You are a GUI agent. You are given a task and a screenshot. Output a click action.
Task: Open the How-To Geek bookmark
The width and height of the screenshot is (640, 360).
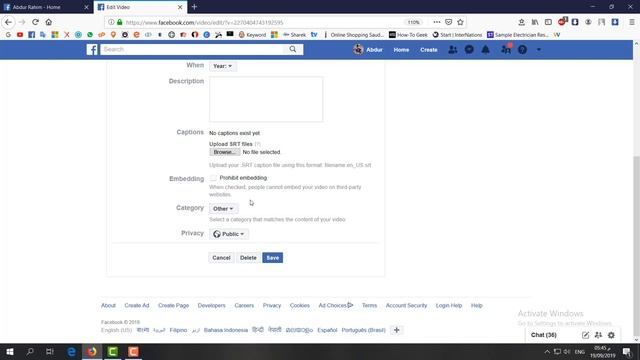(x=408, y=35)
